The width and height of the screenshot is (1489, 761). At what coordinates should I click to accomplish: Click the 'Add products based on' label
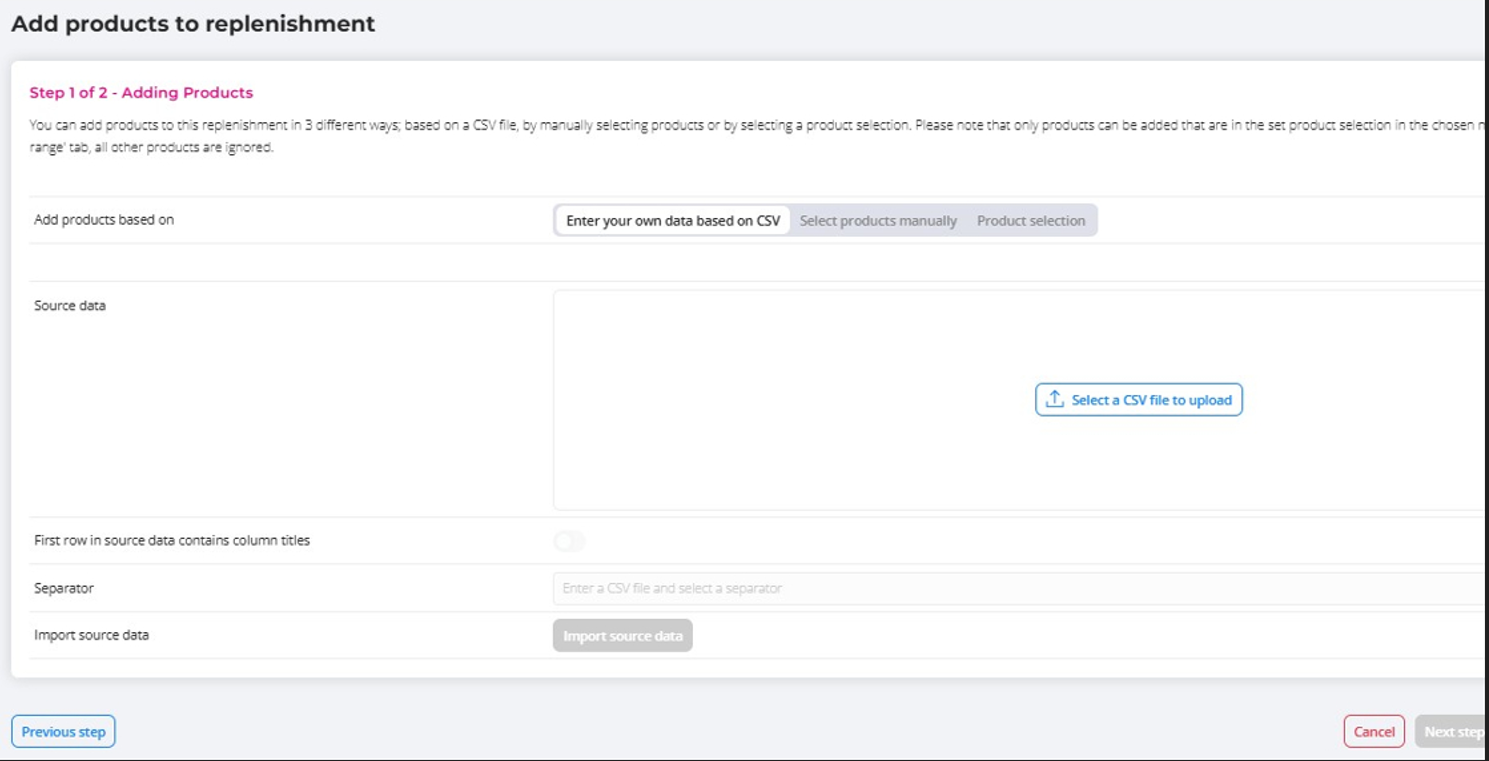click(104, 220)
